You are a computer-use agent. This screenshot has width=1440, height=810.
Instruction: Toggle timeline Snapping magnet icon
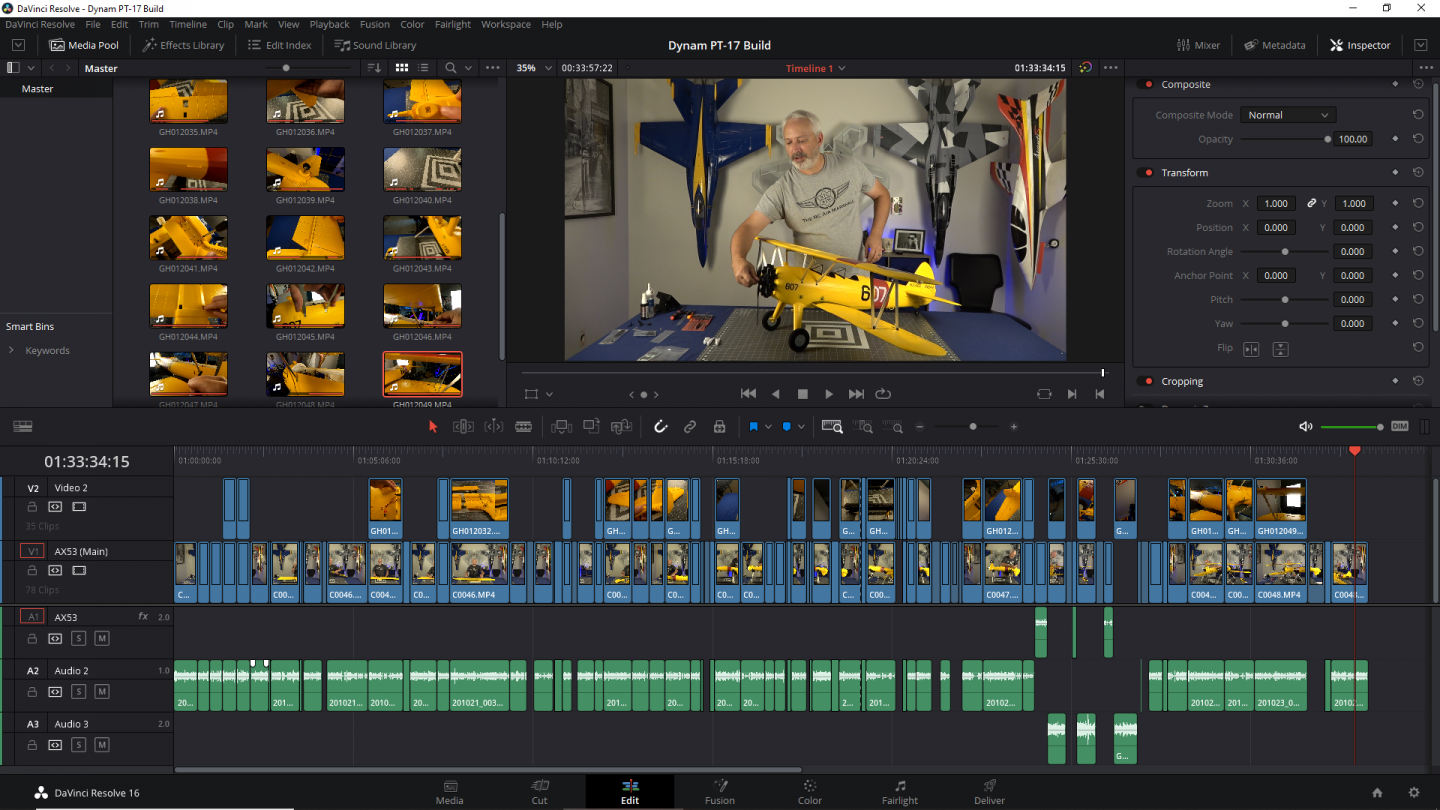click(660, 426)
